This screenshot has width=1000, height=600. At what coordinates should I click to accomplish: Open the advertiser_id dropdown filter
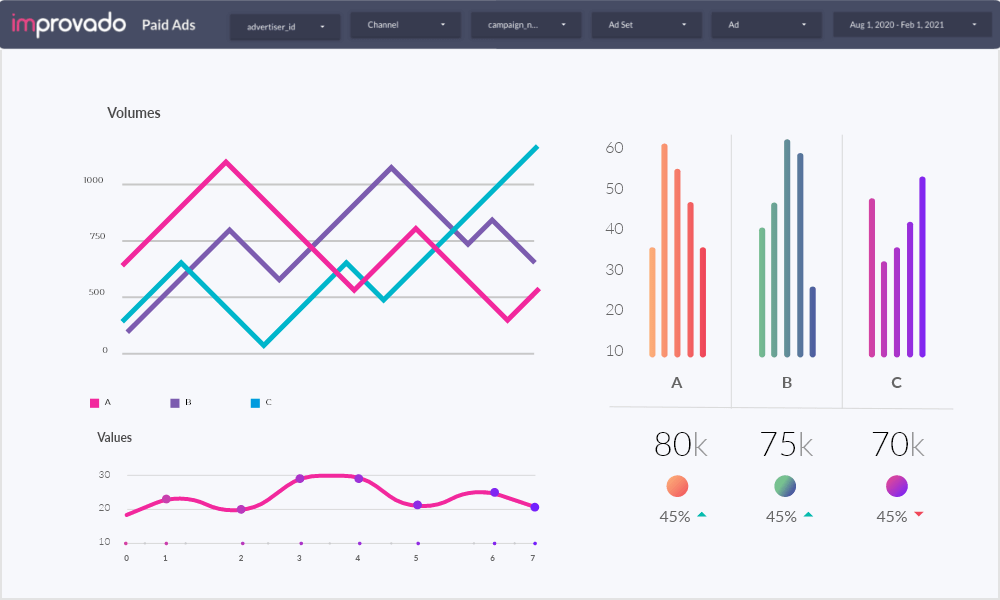click(285, 25)
